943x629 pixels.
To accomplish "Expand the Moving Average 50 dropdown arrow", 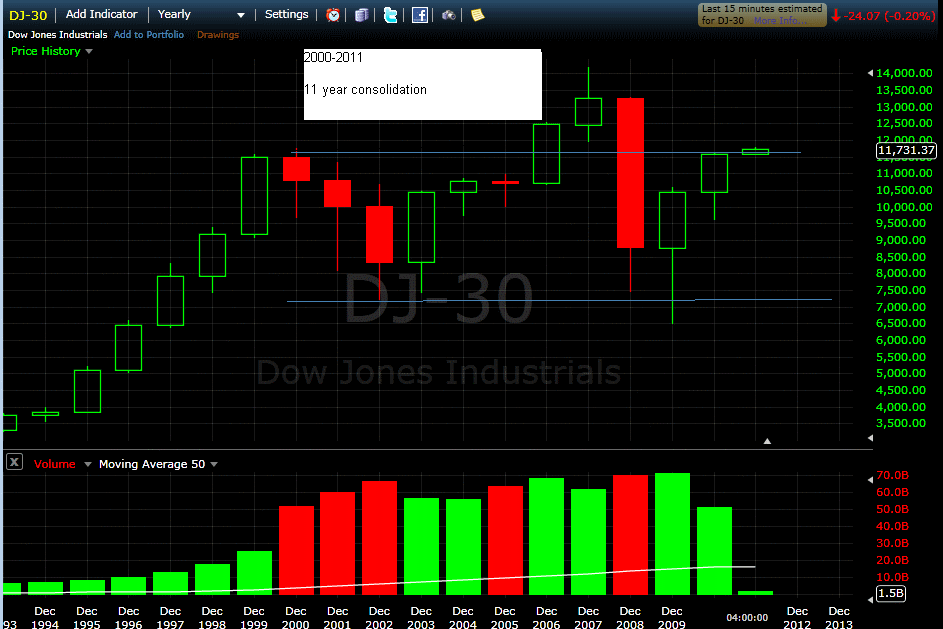I will point(214,464).
